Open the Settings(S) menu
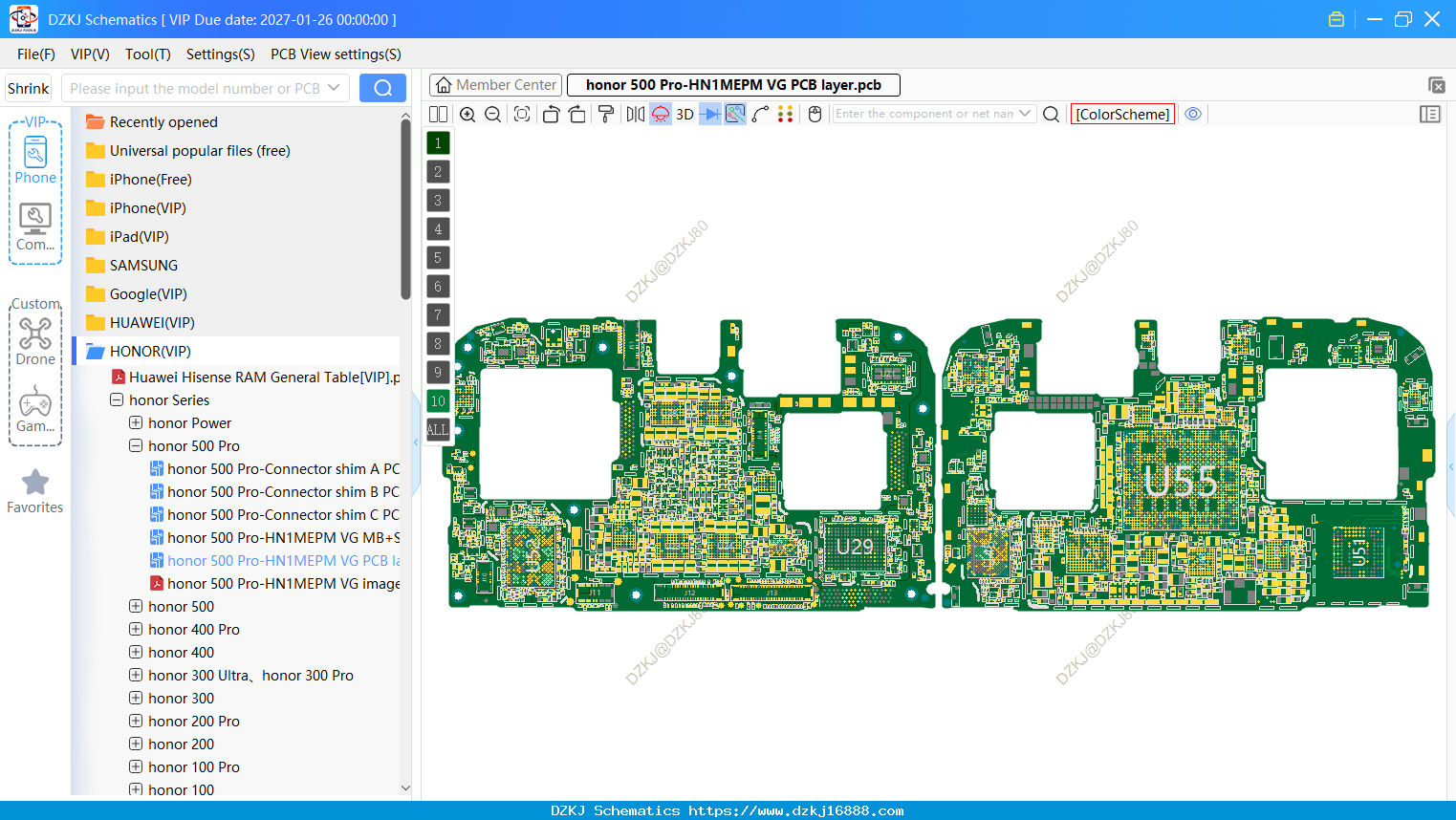 (221, 54)
